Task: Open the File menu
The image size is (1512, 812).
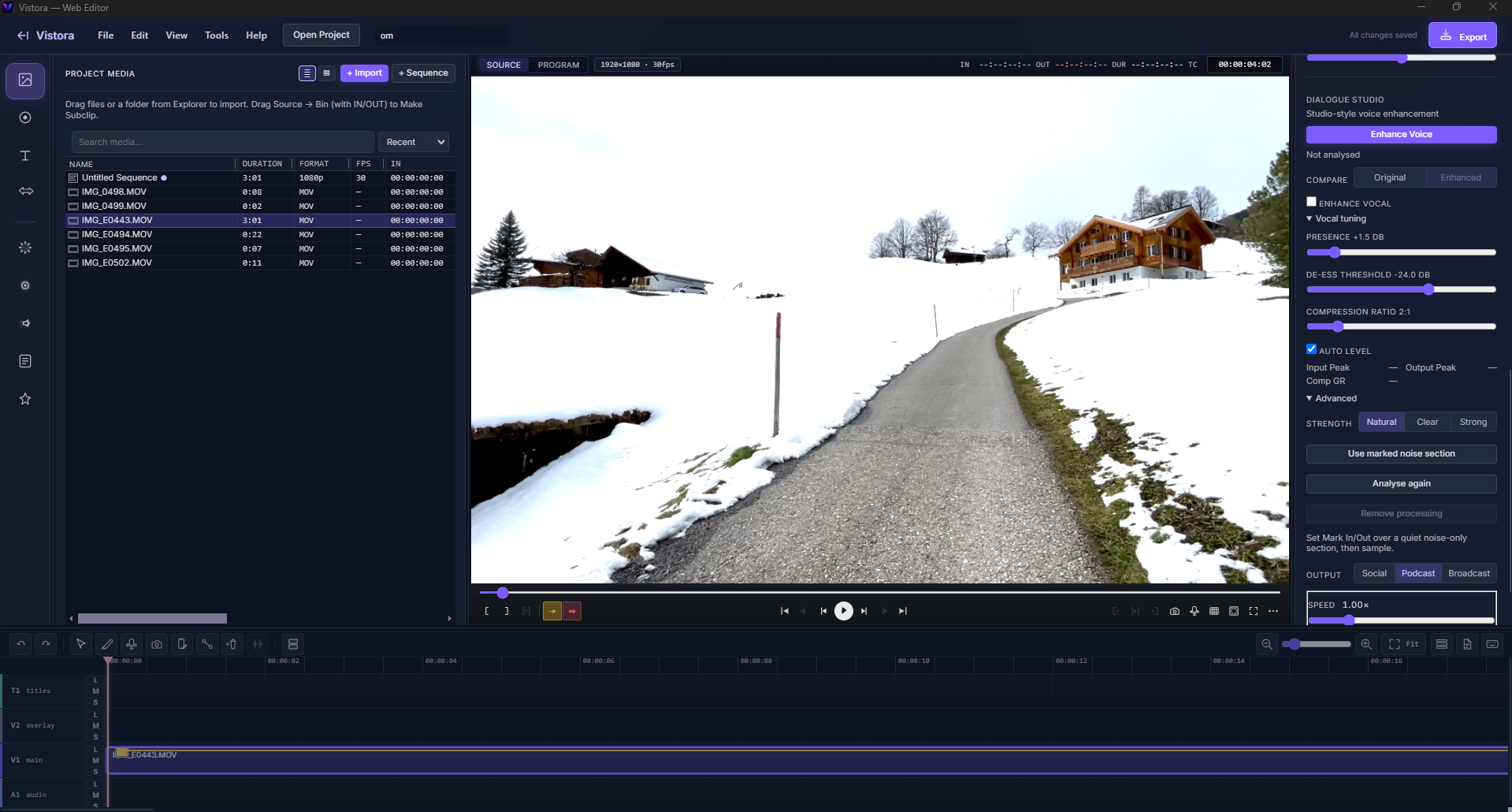Action: coord(106,35)
